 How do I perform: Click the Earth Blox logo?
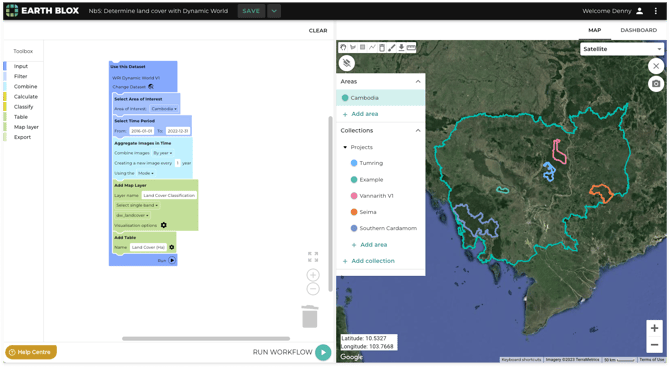(x=42, y=11)
